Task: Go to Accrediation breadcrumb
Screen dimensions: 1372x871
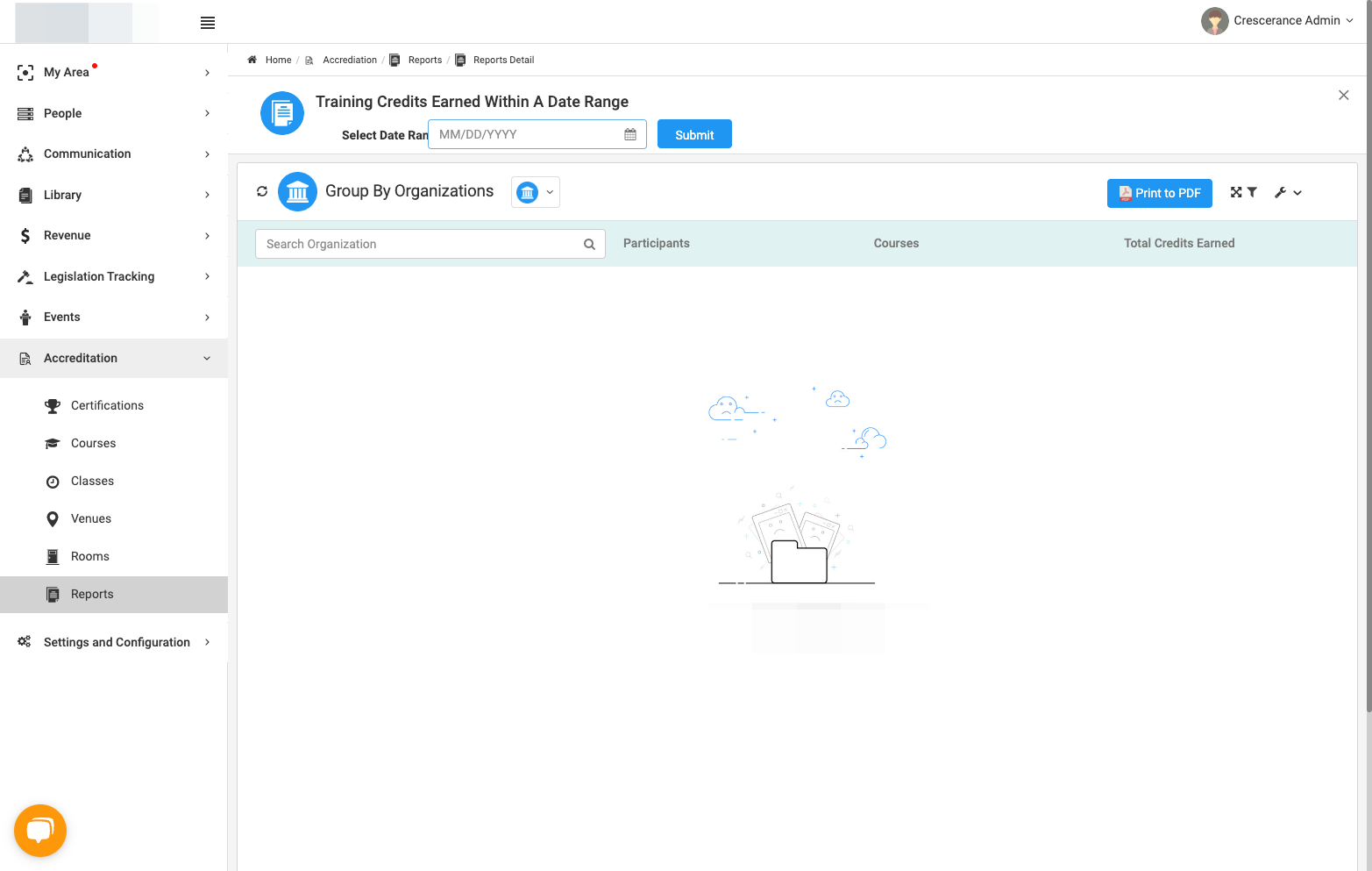Action: pos(350,60)
